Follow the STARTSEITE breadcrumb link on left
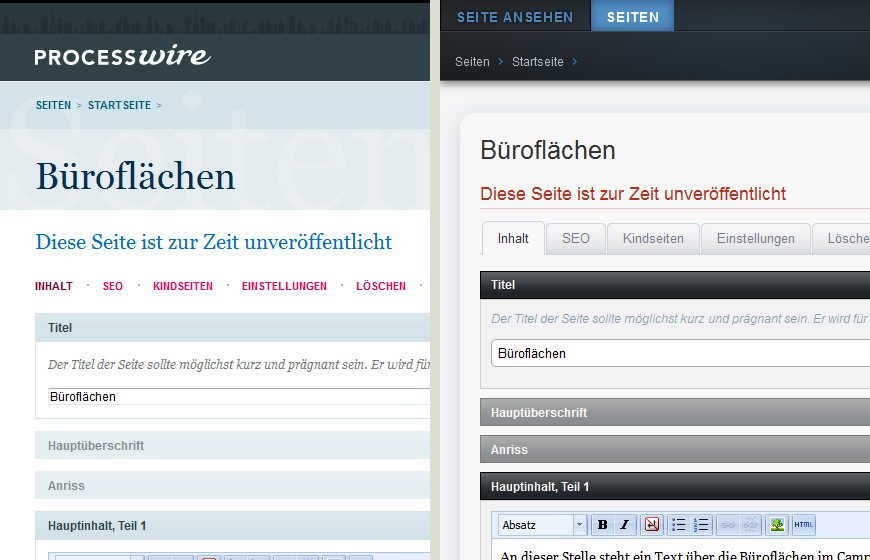 click(119, 105)
